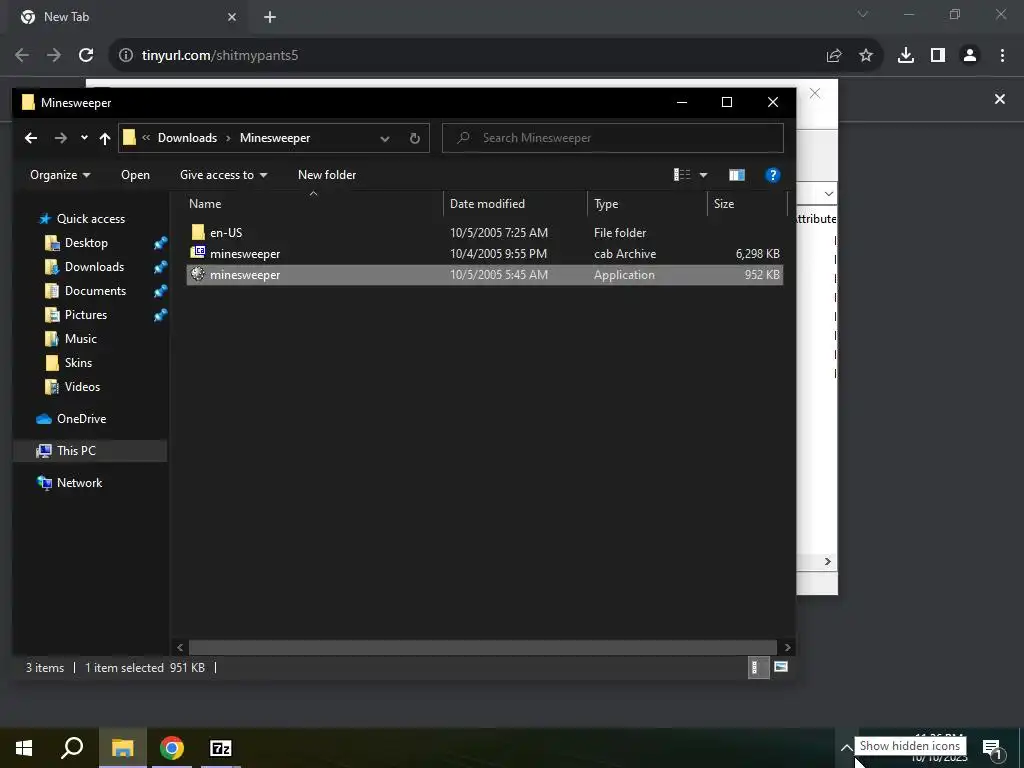Open the Organize menu
The height and width of the screenshot is (768, 1024).
pyautogui.click(x=60, y=175)
